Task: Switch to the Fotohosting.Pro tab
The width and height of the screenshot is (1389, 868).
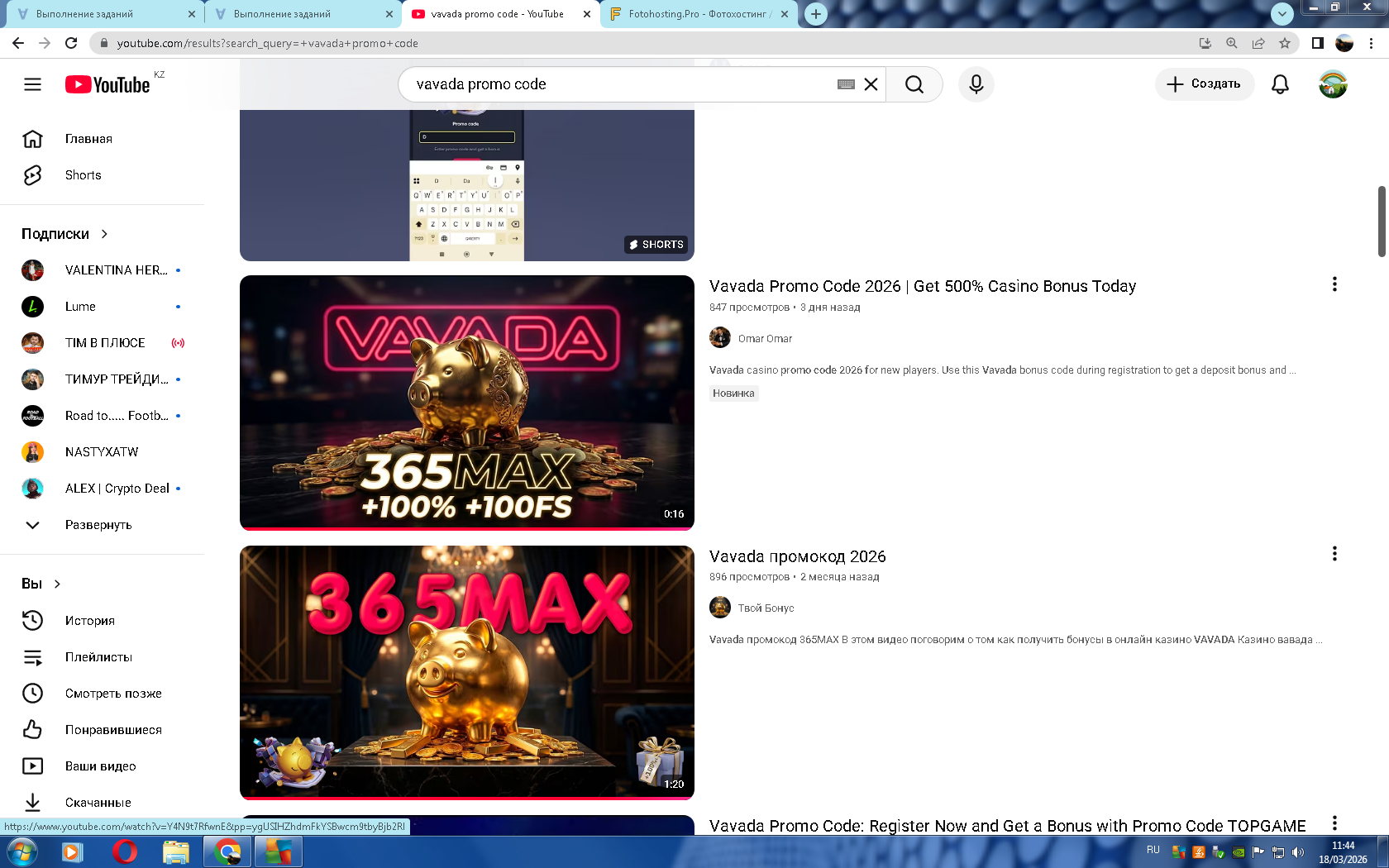Action: [699, 14]
